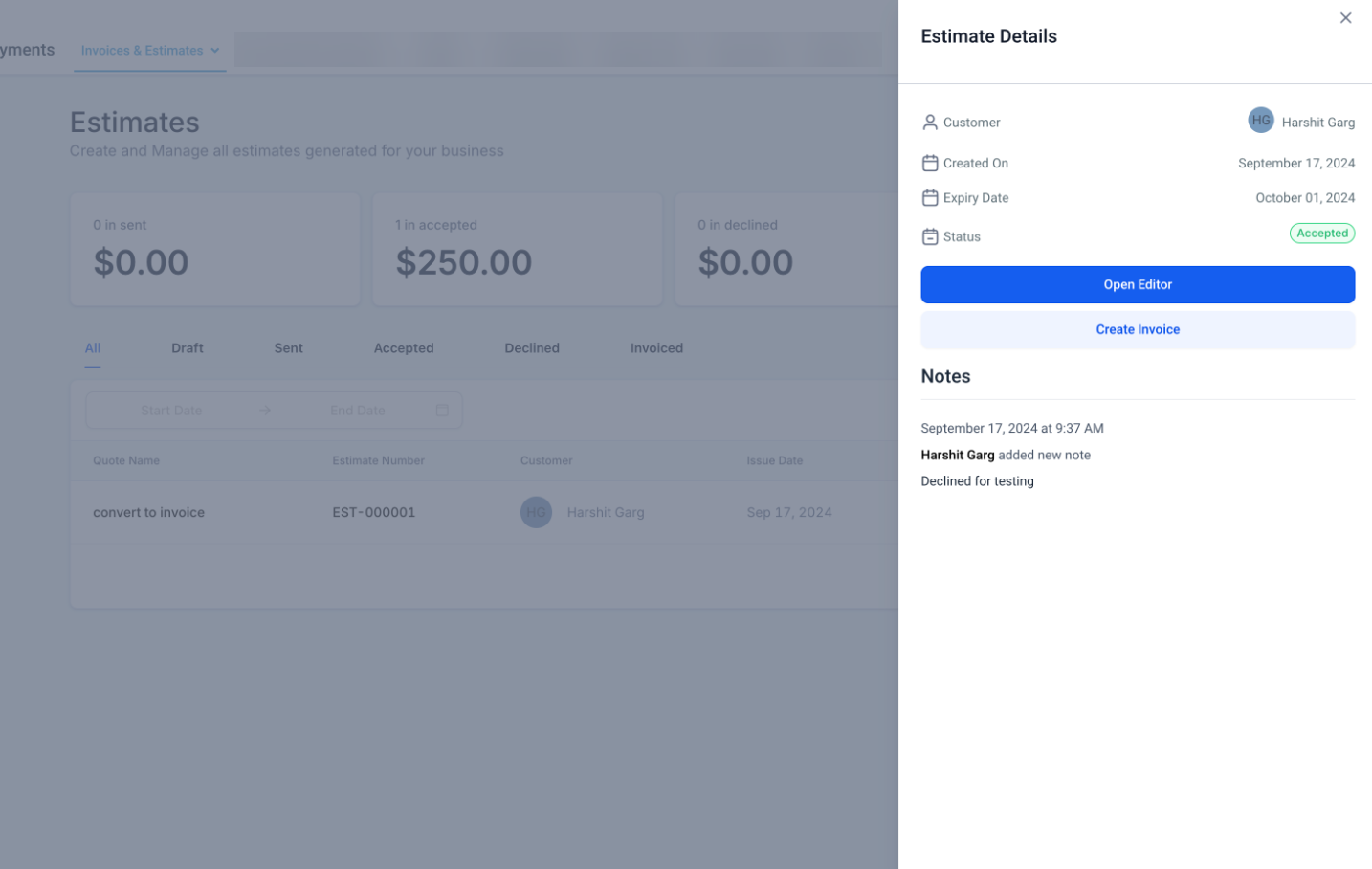Click the Start Date input field

(171, 411)
